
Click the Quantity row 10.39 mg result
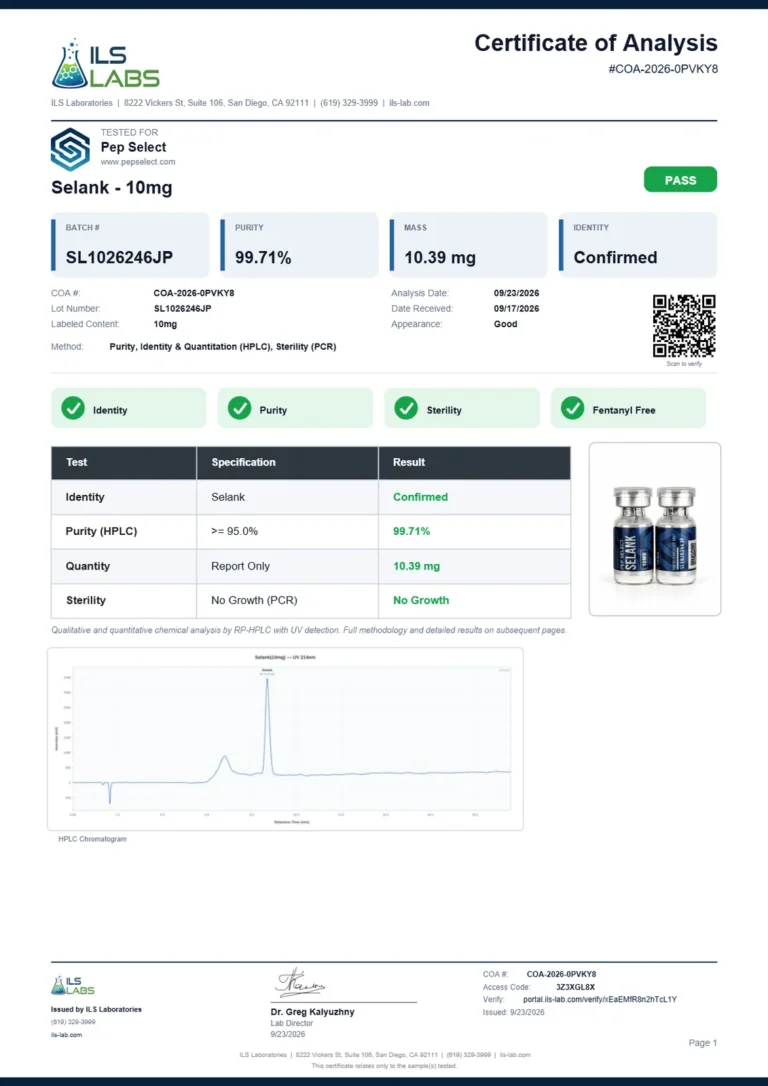[416, 566]
